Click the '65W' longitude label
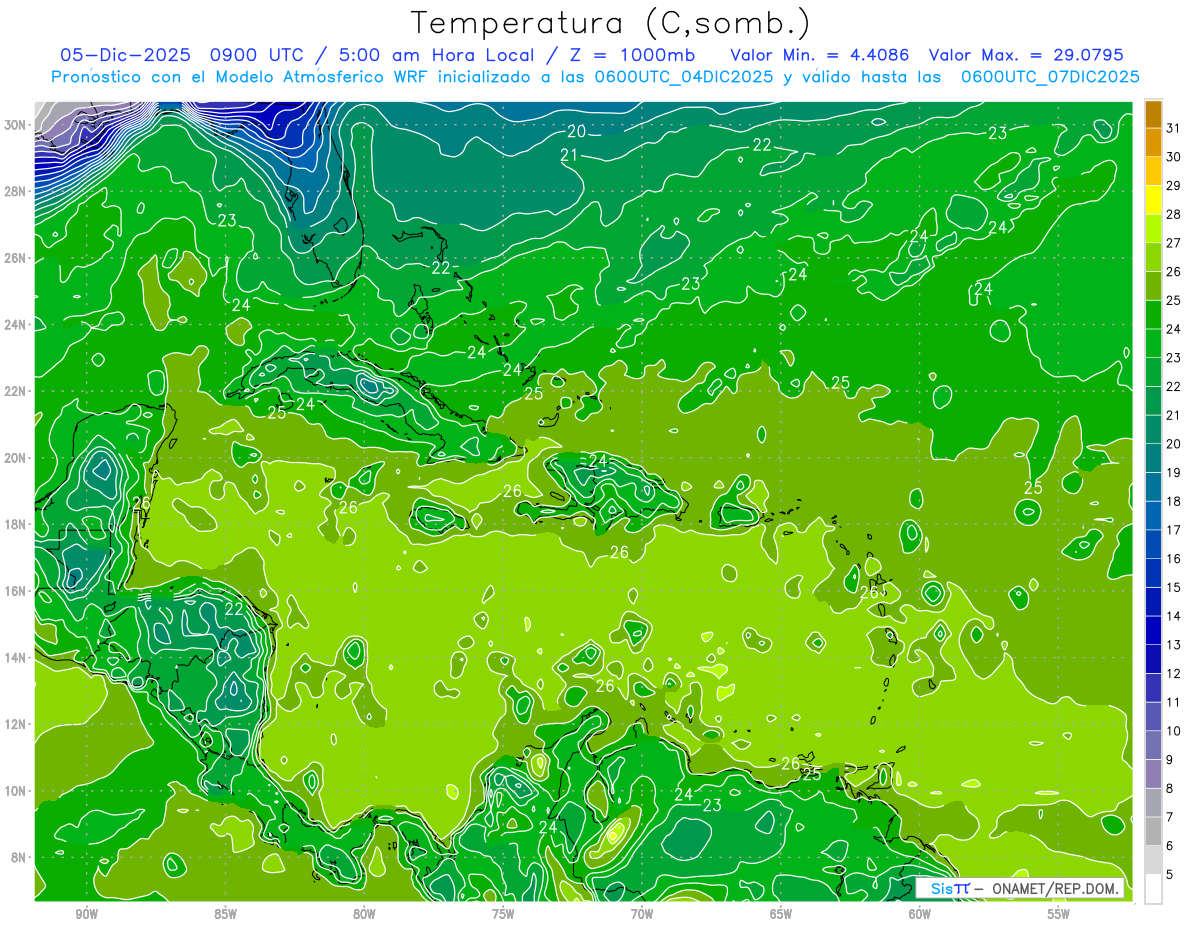 click(781, 914)
